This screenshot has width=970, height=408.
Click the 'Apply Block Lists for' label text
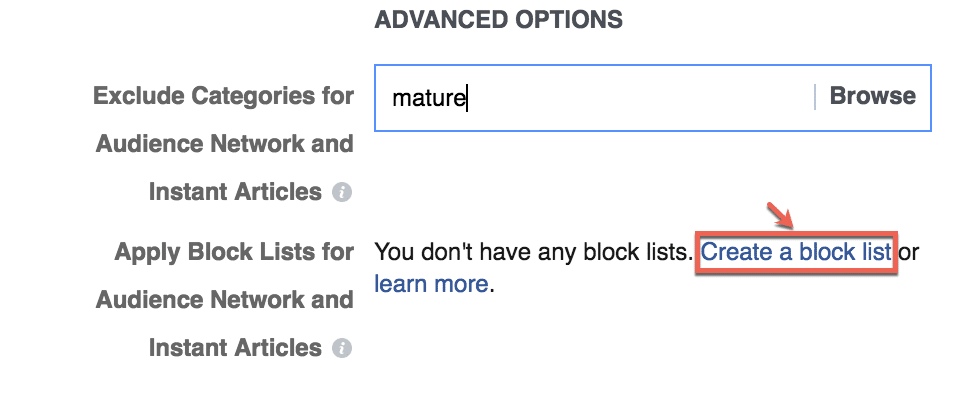tap(234, 252)
